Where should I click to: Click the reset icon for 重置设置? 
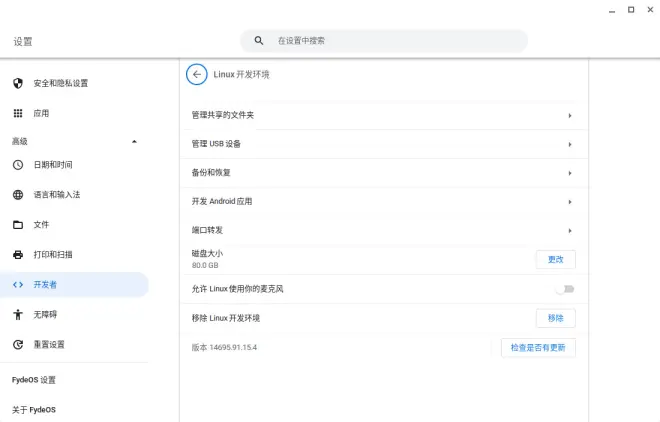click(18, 344)
